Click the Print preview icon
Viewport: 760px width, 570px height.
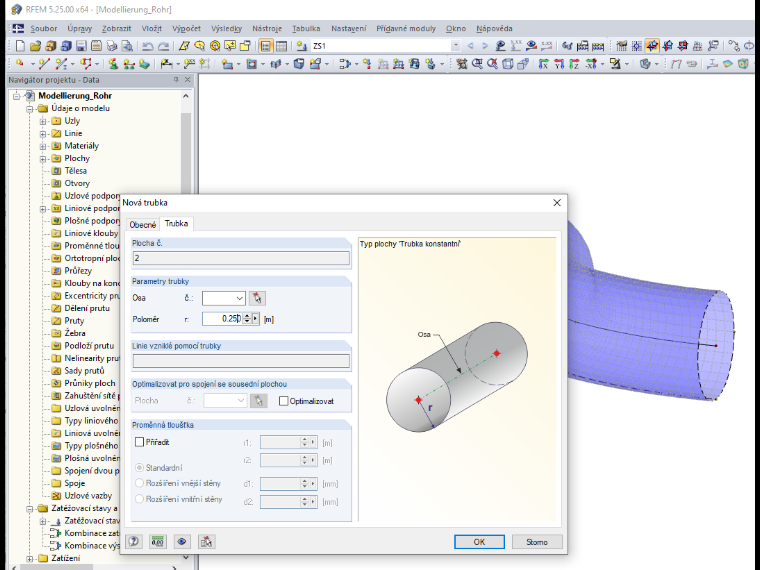coord(127,46)
